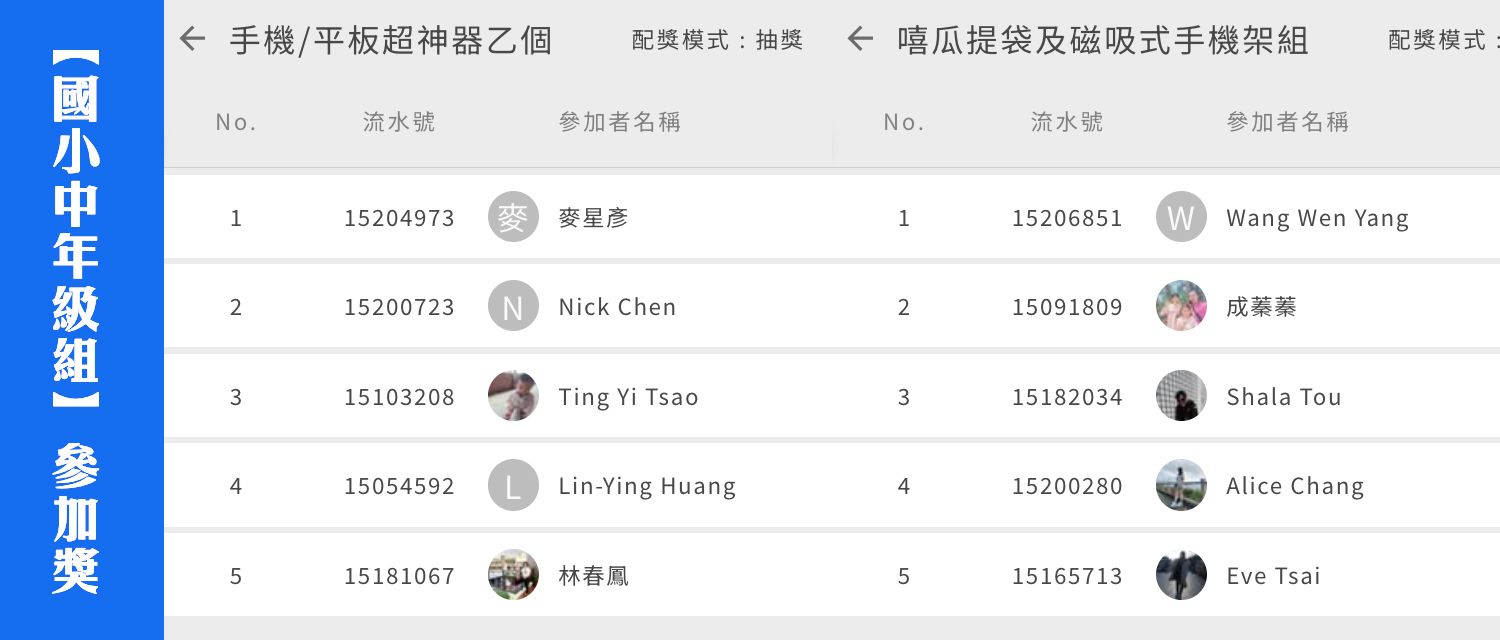Viewport: 1500px width, 640px height.
Task: Click Nick Chen's N avatar icon
Action: [513, 306]
